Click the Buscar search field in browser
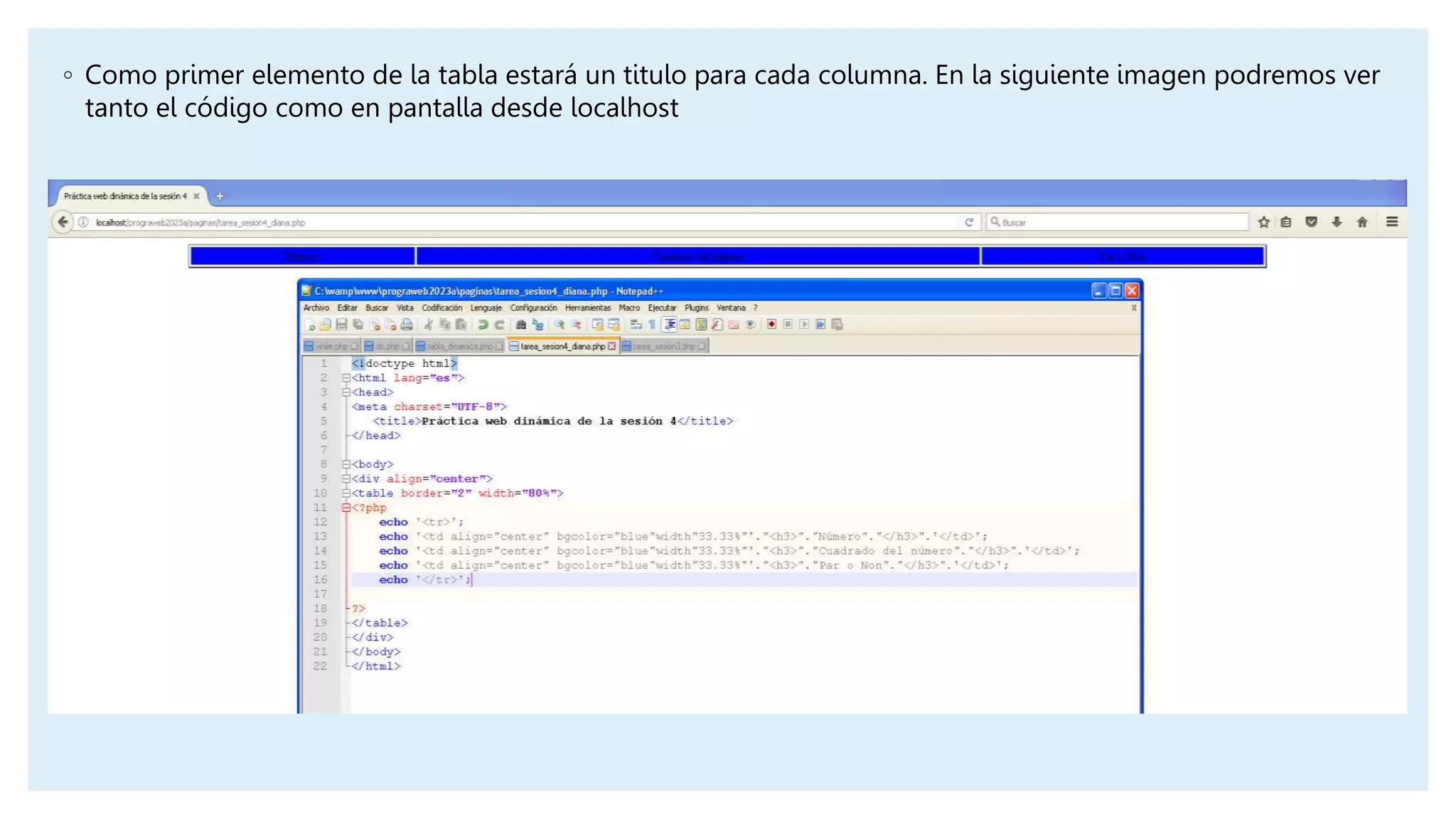1456x819 pixels. [x=1118, y=223]
